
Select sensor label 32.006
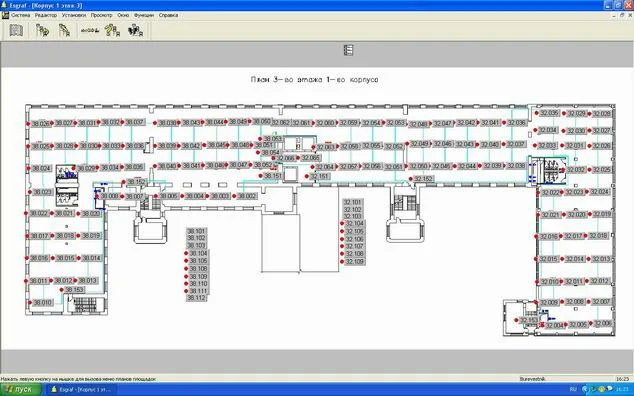[x=603, y=323]
